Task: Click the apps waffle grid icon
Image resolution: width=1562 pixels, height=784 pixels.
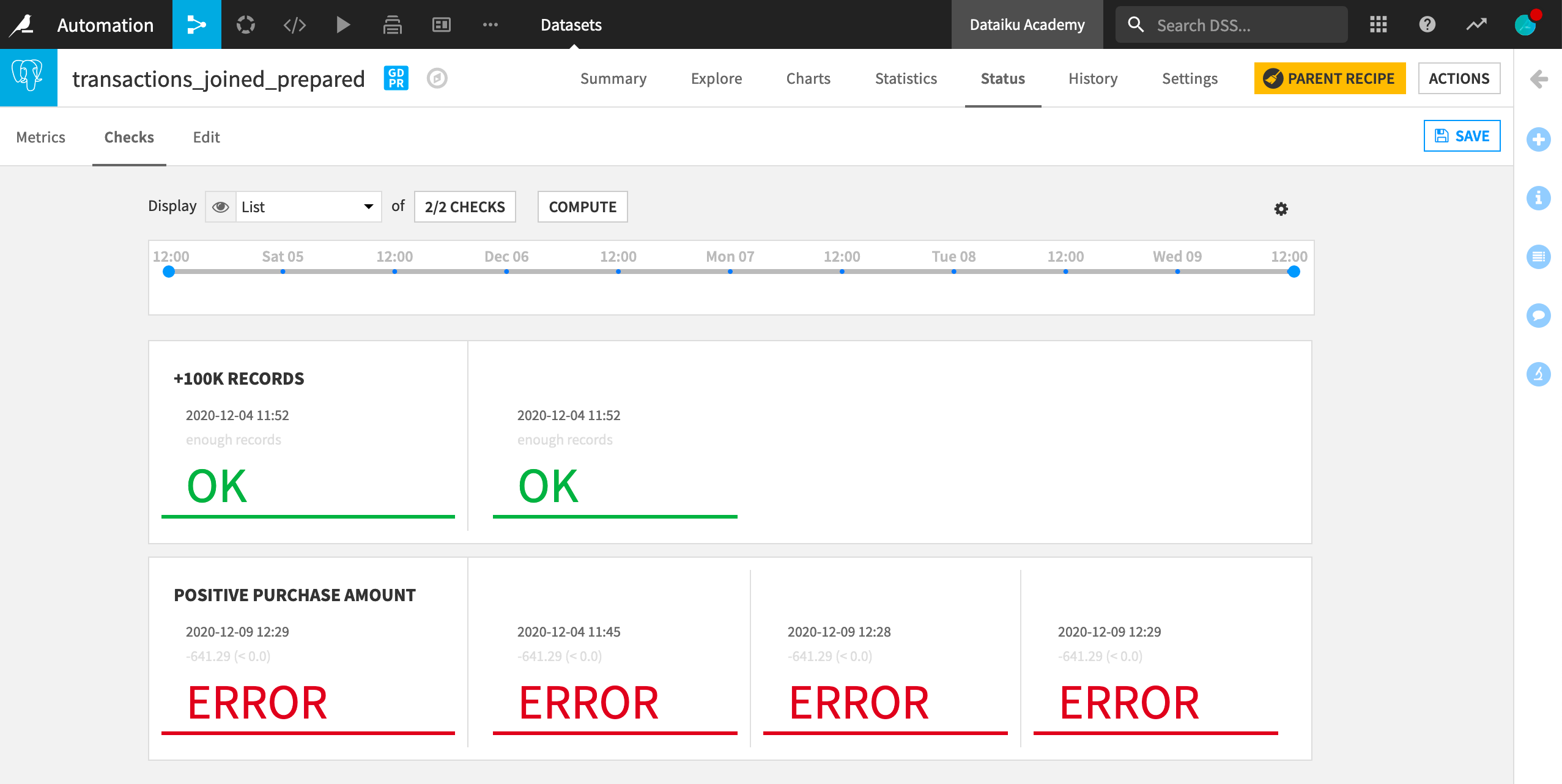Action: coord(1378,24)
